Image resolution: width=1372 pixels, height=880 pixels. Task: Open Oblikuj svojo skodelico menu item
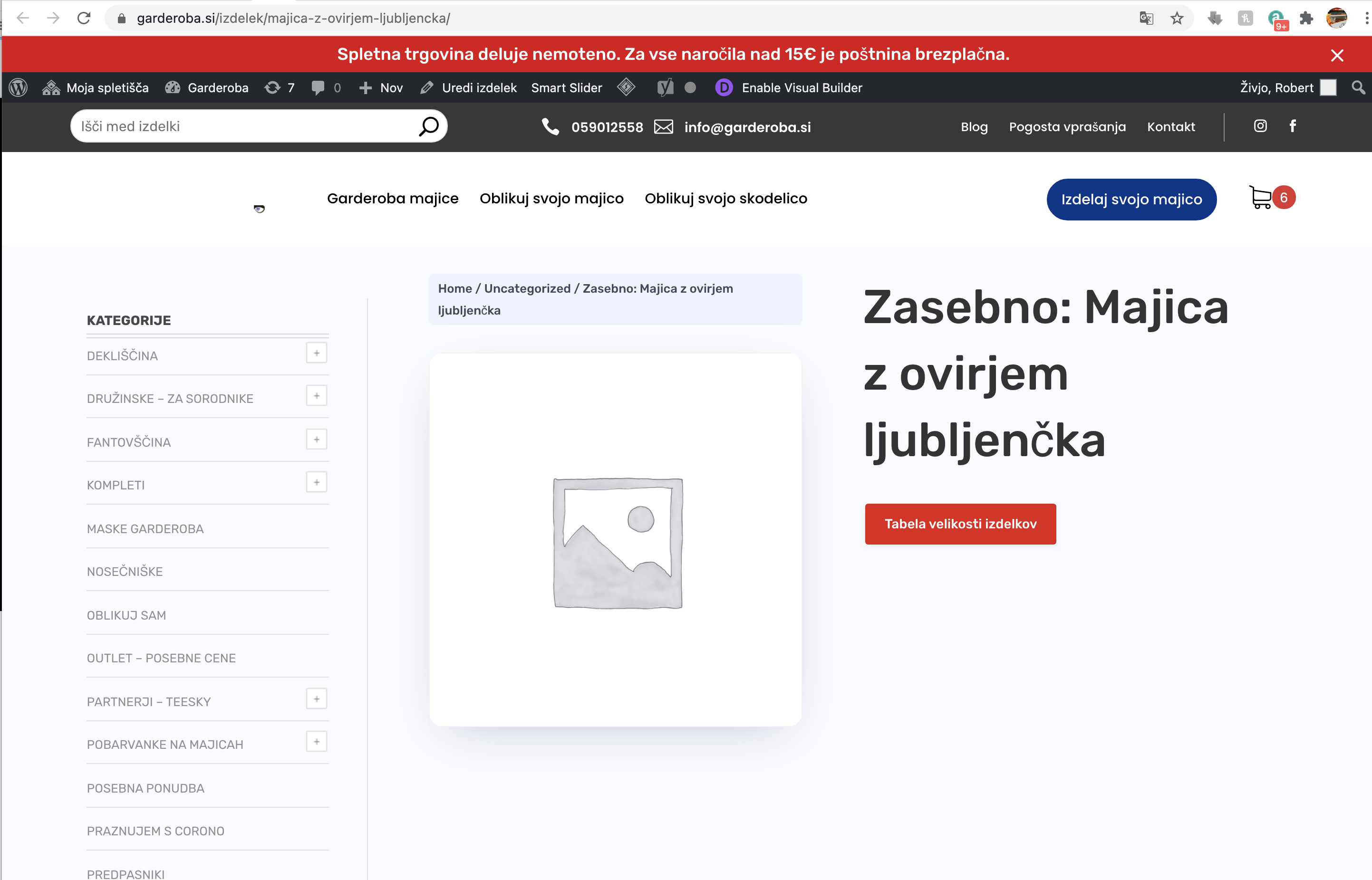point(725,198)
